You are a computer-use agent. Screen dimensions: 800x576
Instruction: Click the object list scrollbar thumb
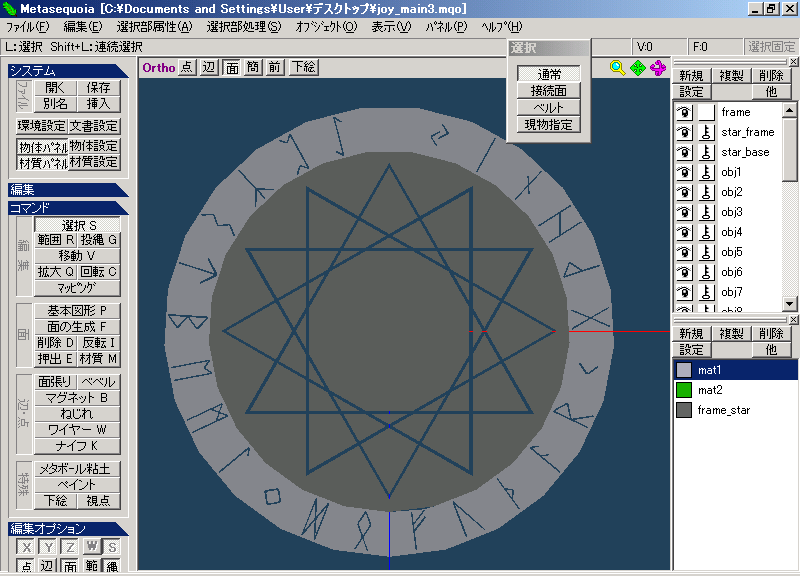pyautogui.click(x=789, y=149)
